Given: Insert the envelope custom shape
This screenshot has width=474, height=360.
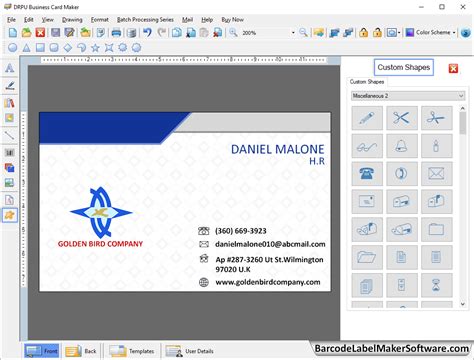Looking at the screenshot, I should 436,174.
